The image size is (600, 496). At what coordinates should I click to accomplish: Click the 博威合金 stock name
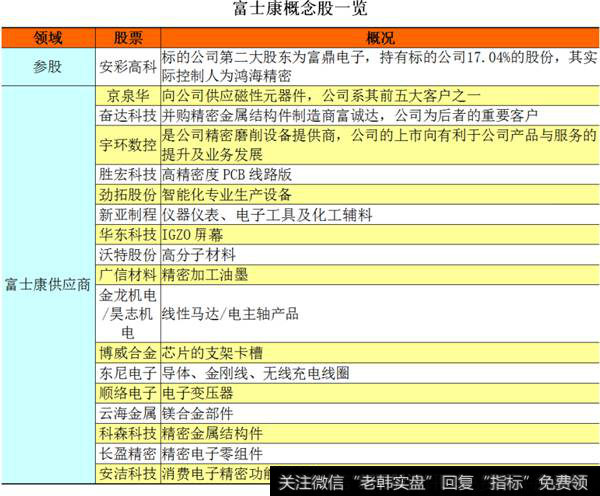click(127, 352)
